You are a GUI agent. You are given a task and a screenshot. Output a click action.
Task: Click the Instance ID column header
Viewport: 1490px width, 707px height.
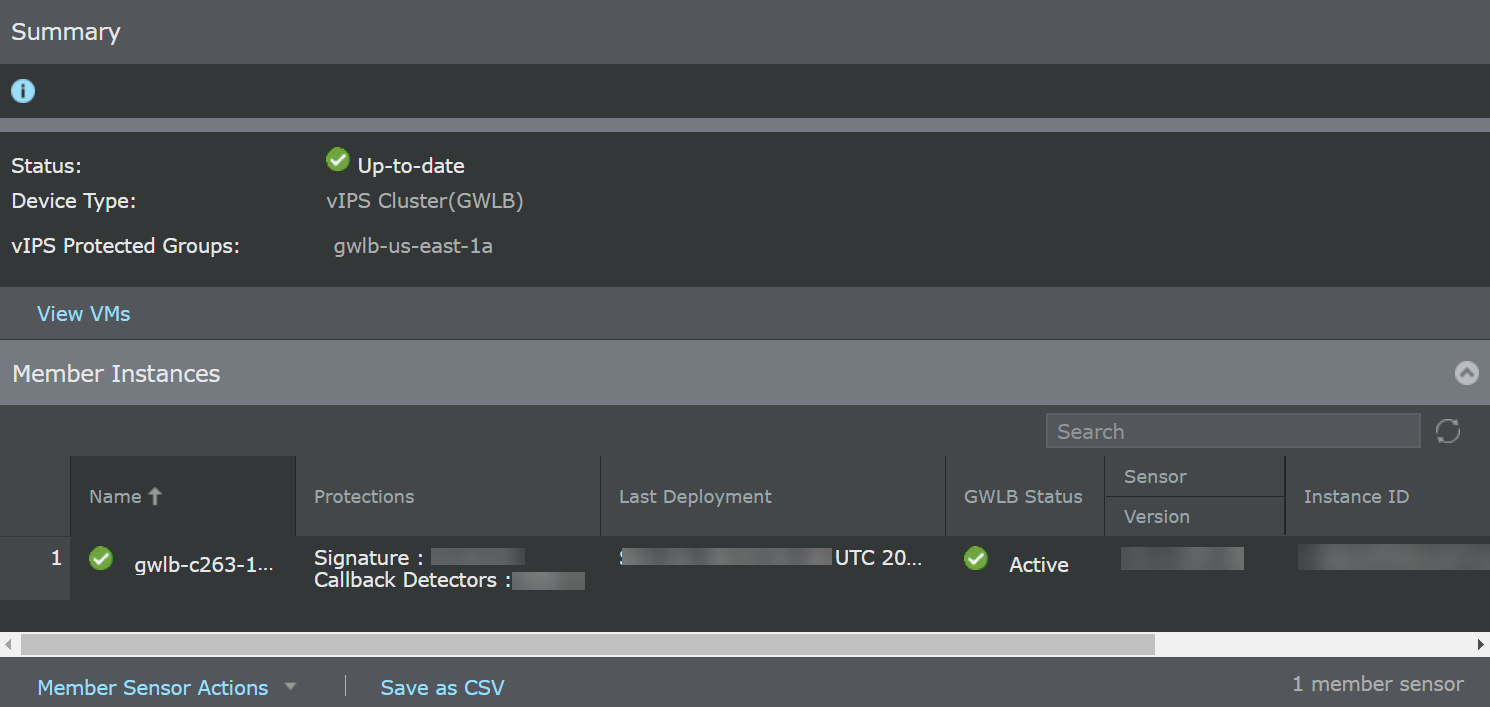point(1388,496)
